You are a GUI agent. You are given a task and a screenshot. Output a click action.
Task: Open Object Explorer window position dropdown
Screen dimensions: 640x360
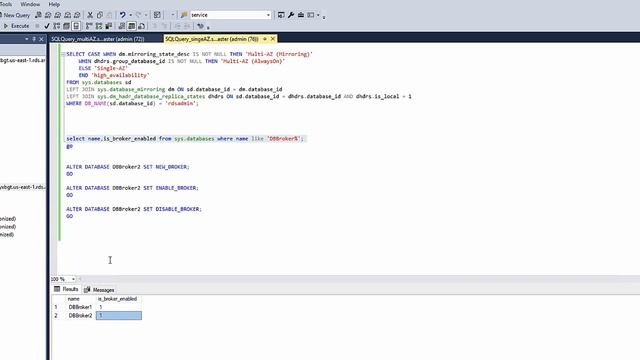(27, 39)
